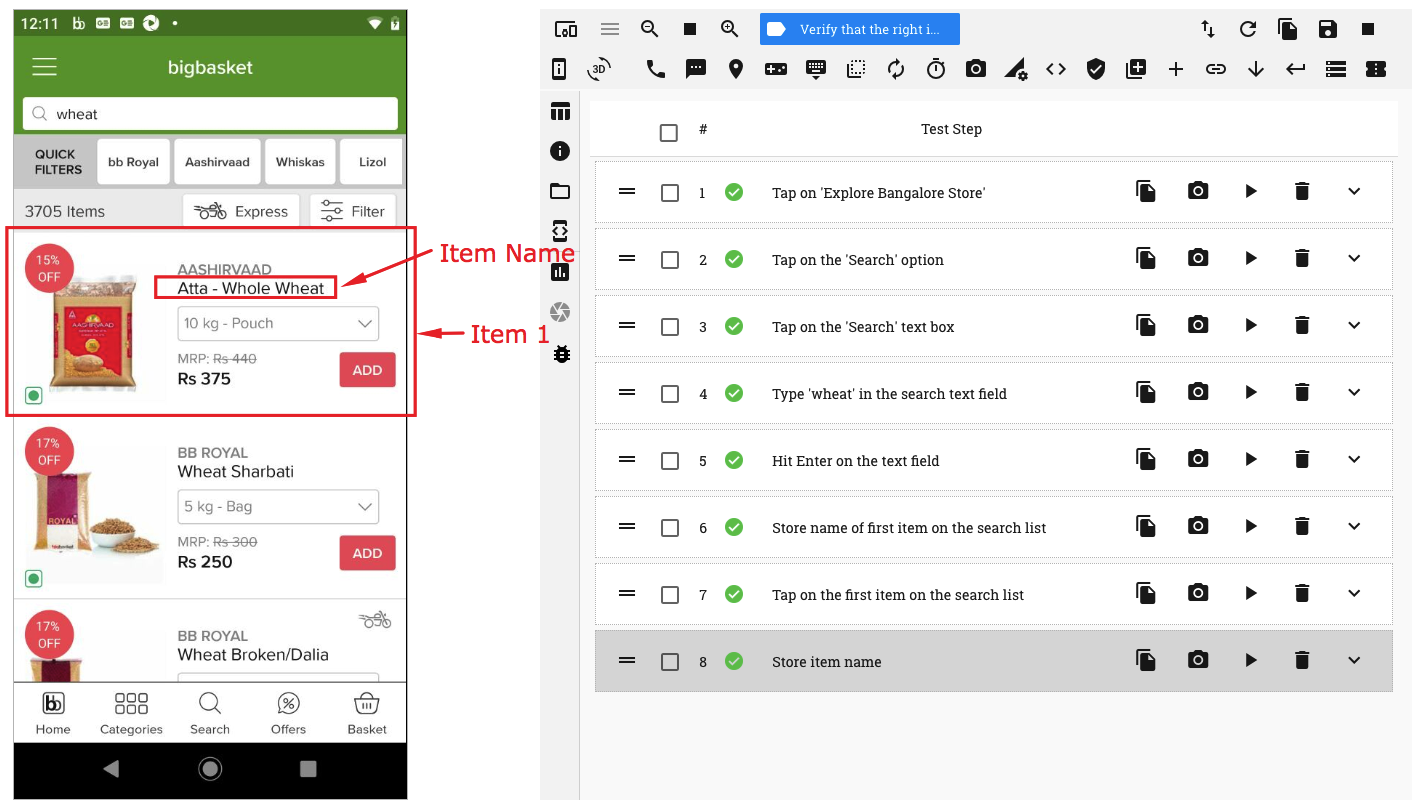Image resolution: width=1416 pixels, height=808 pixels.
Task: Click the Express delivery button
Action: pos(243,211)
